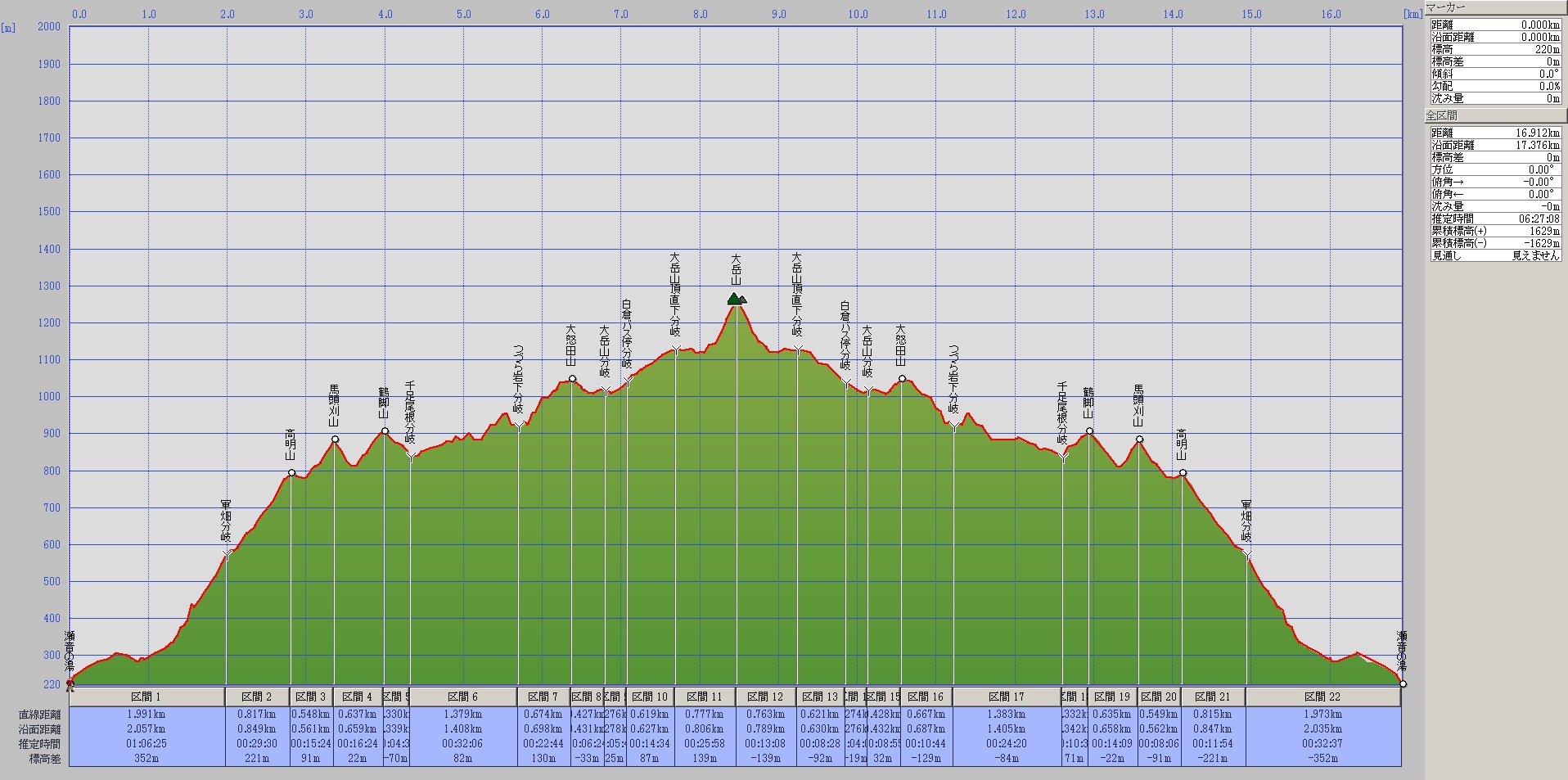Click the 鶴脚山 peak marker ending 区間 4
Screen dimensions: 1568x780
pos(385,431)
